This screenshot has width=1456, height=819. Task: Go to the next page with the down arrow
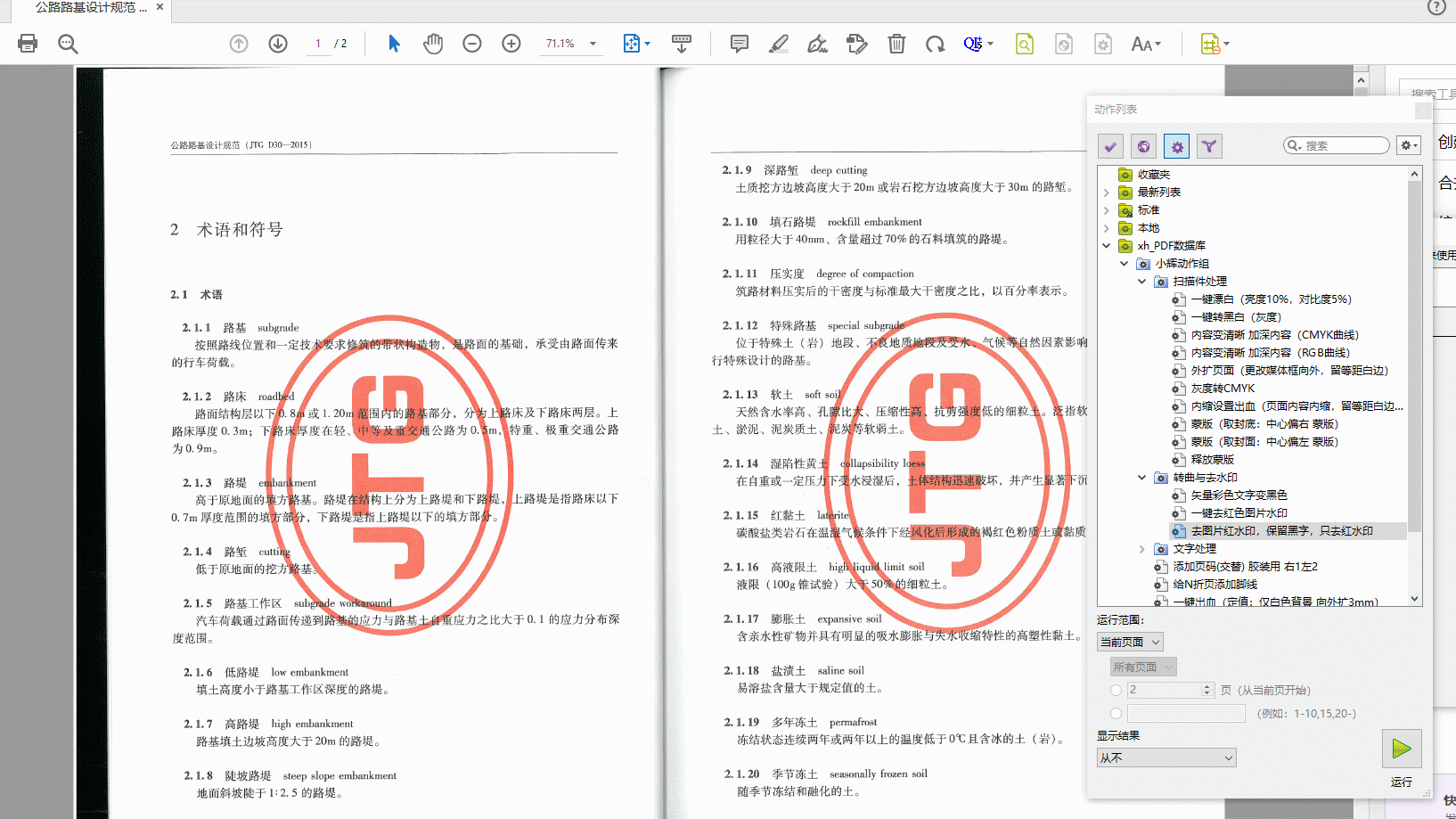(278, 43)
